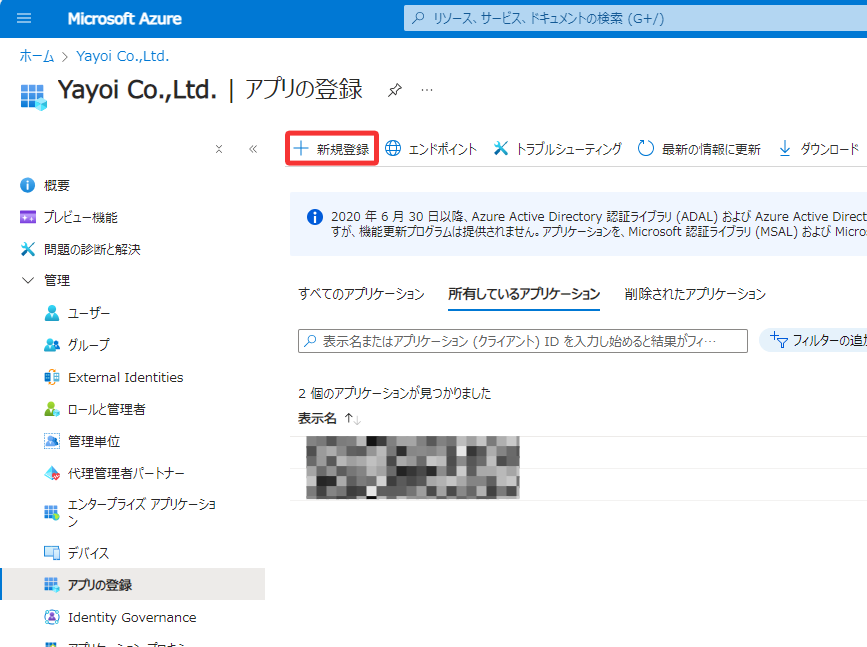Click the 代理管理者パートナー icon

pos(52,473)
